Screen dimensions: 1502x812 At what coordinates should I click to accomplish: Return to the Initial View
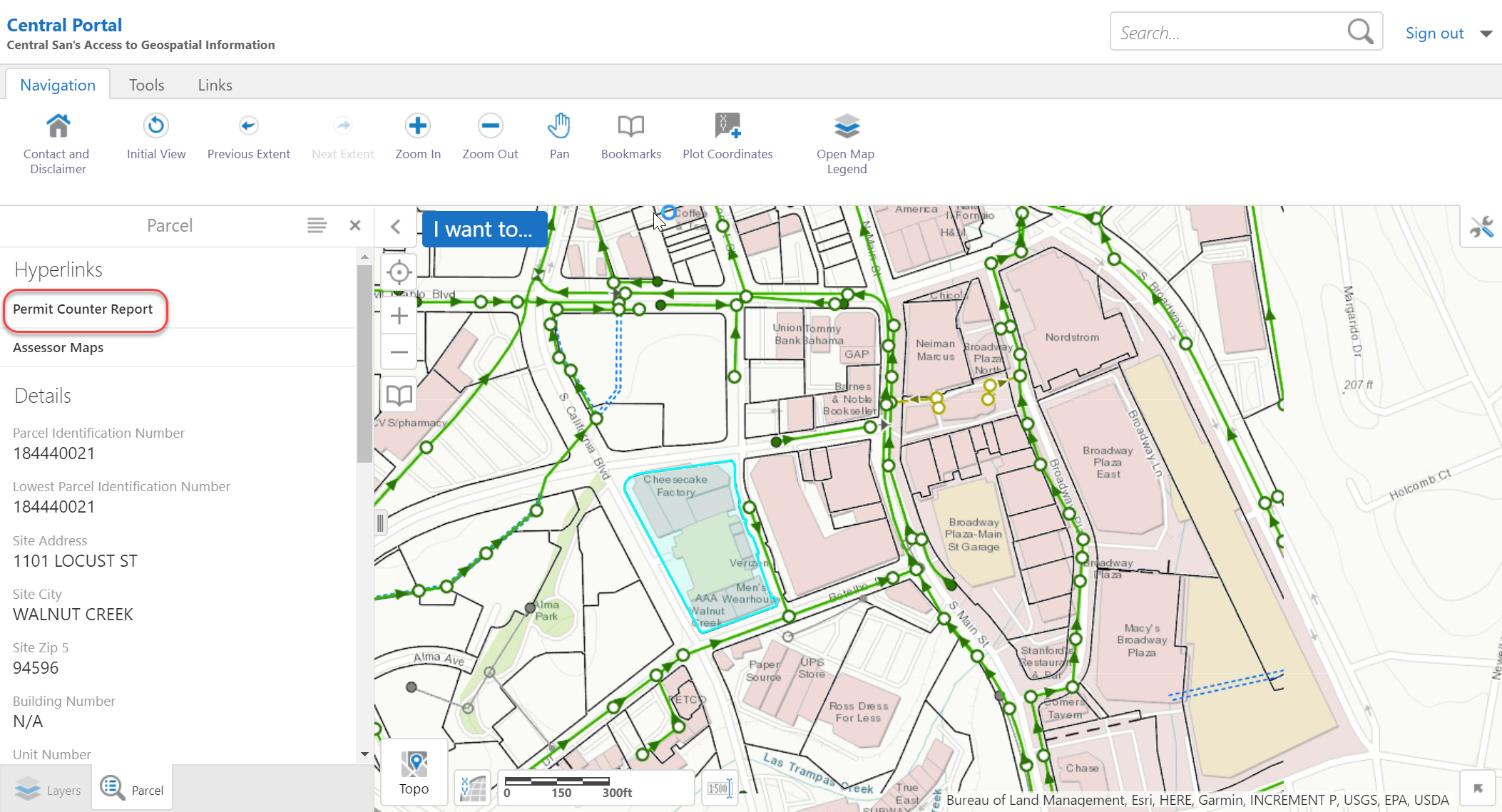[155, 135]
